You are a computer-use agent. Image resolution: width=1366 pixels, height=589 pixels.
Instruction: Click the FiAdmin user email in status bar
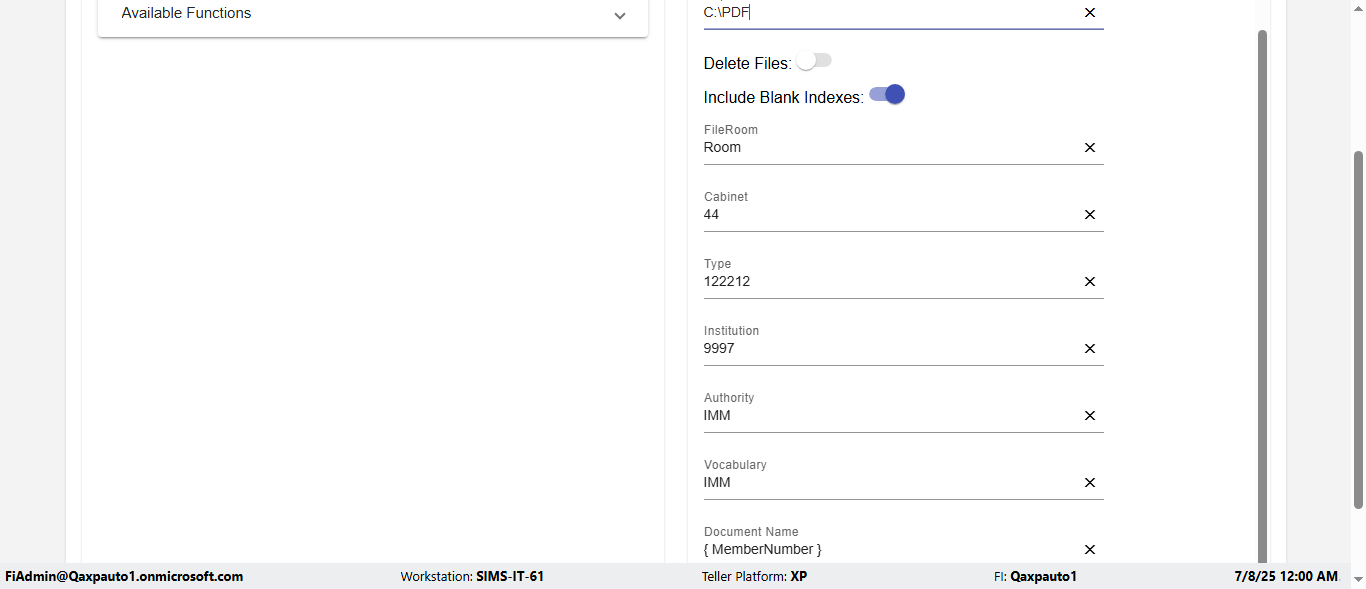coord(124,577)
